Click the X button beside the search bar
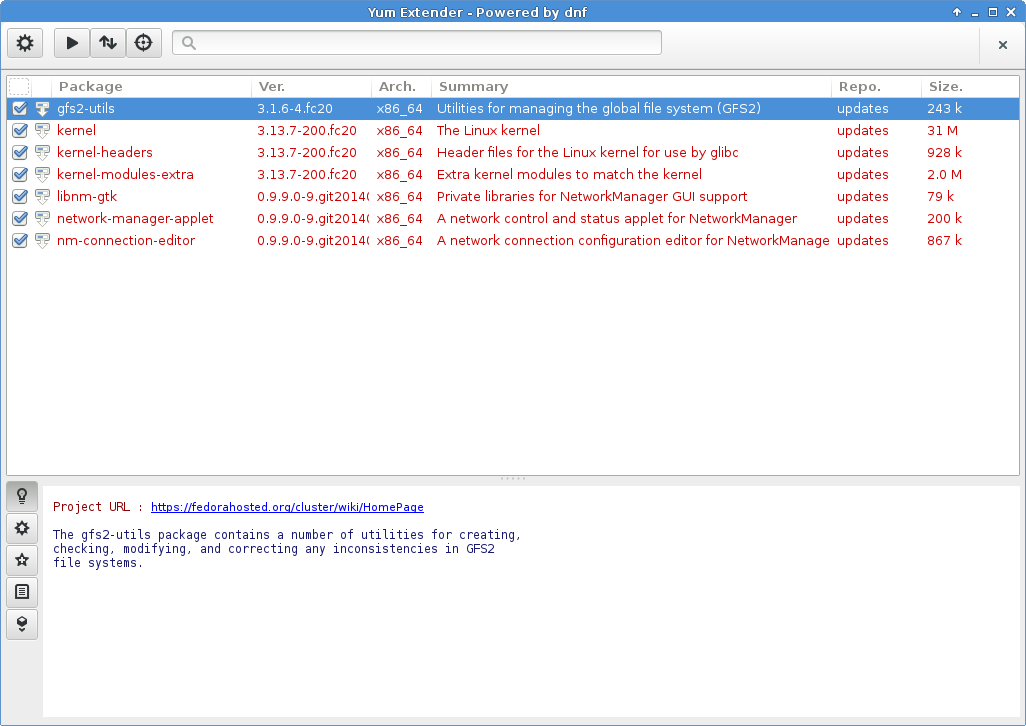The image size is (1026, 726). pos(1002,44)
